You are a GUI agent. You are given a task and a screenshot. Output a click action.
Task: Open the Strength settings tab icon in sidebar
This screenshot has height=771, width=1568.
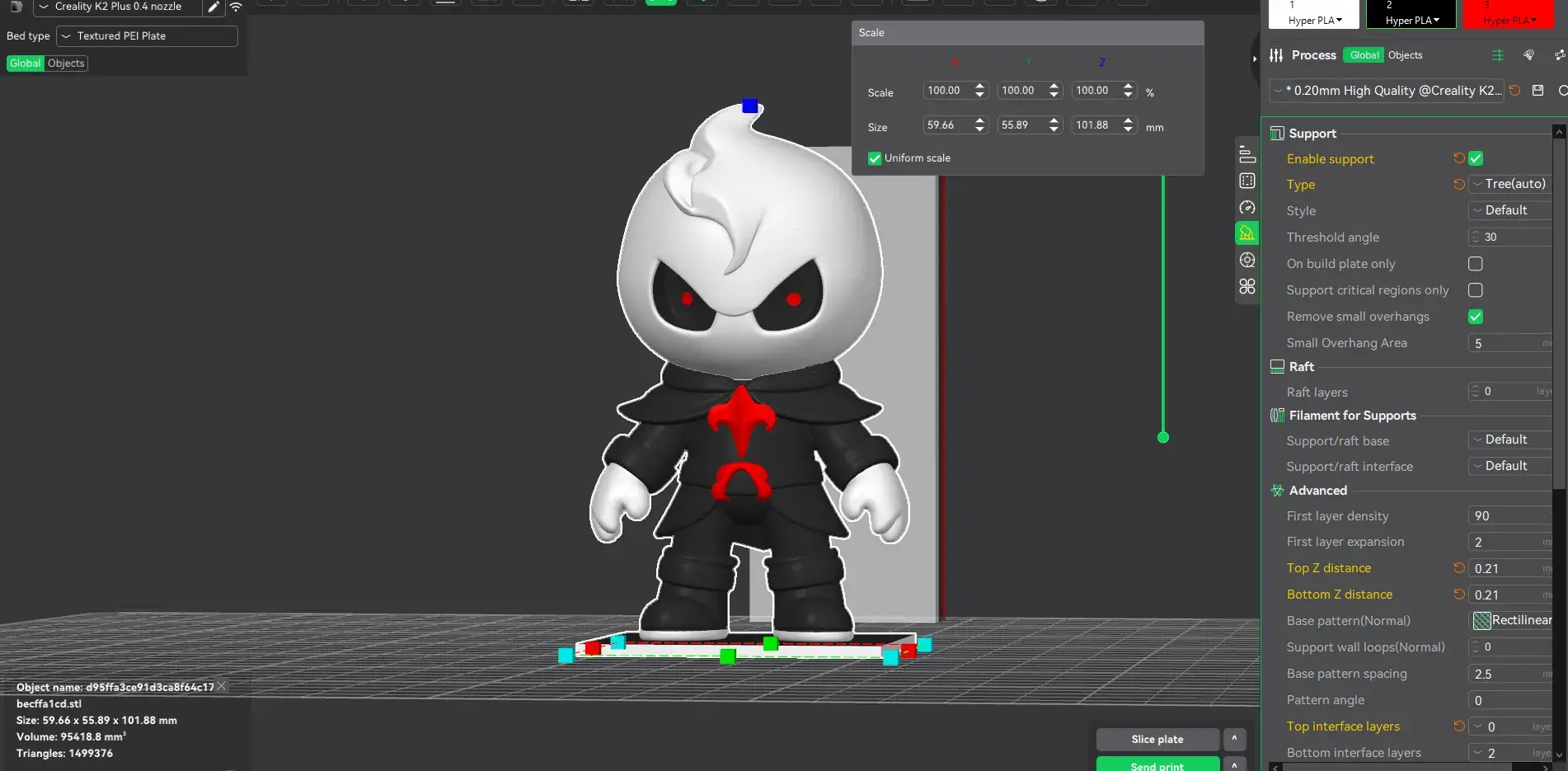[x=1247, y=181]
